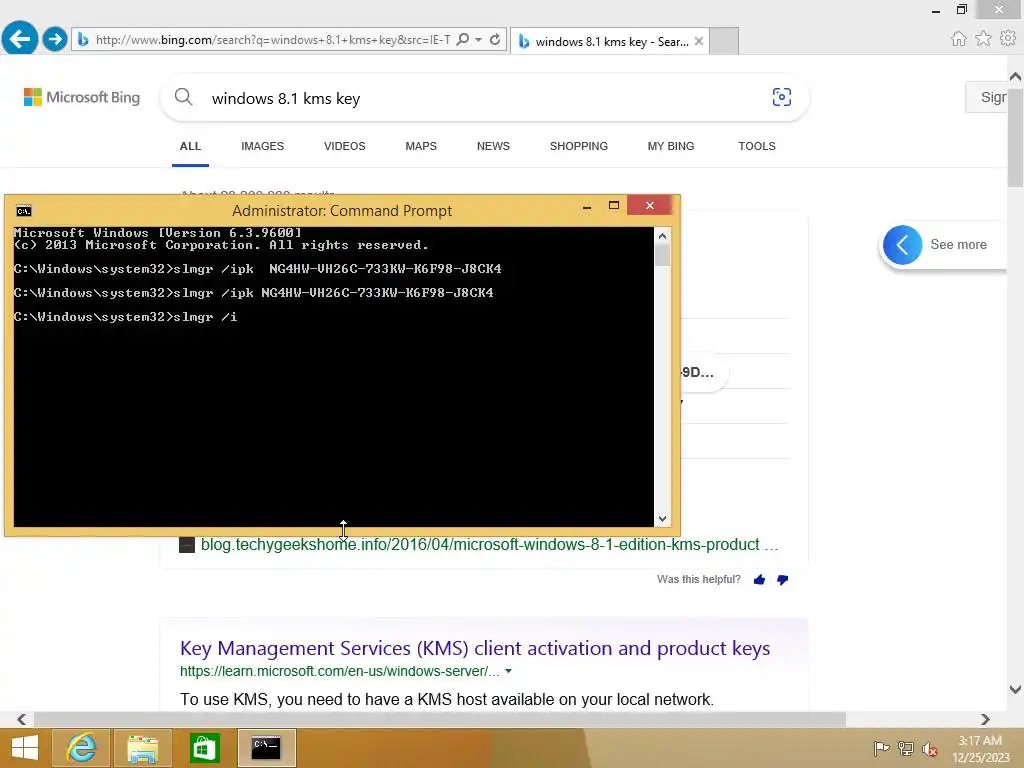Open the Windows Store taskbar icon

[204, 748]
